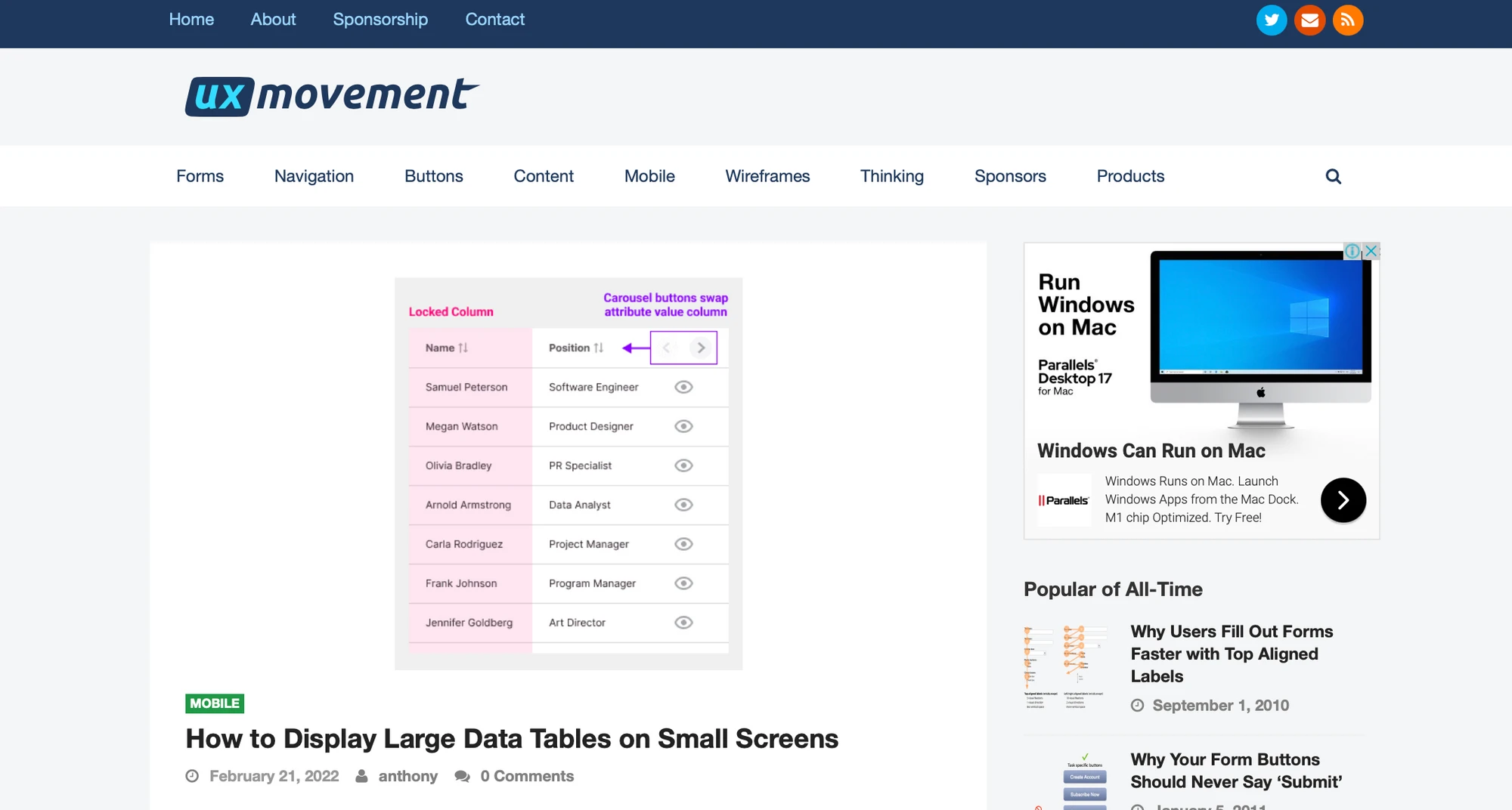This screenshot has width=1512, height=810.
Task: Open the top-aligned labels article thumbnail
Action: point(1066,666)
